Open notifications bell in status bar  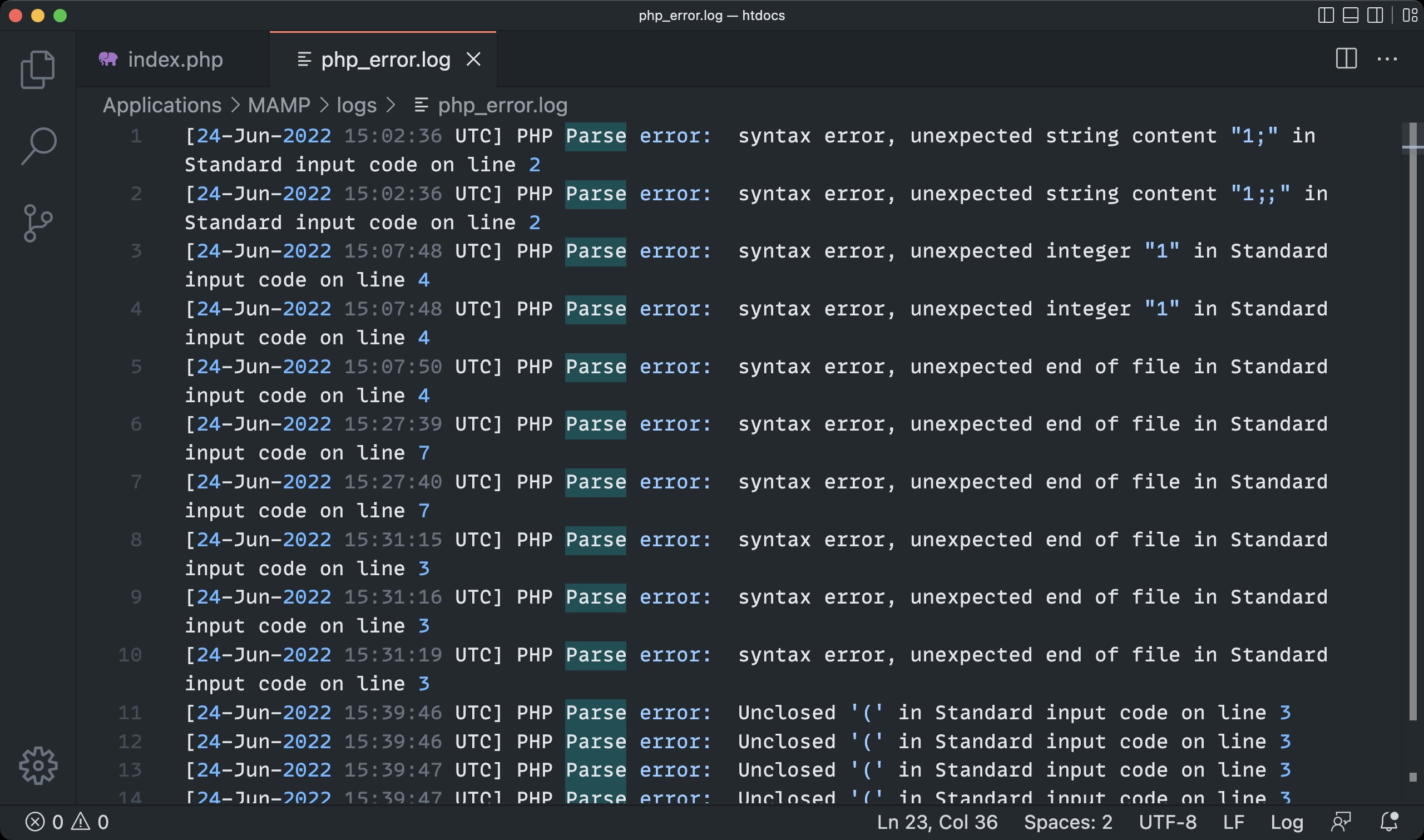(1389, 821)
